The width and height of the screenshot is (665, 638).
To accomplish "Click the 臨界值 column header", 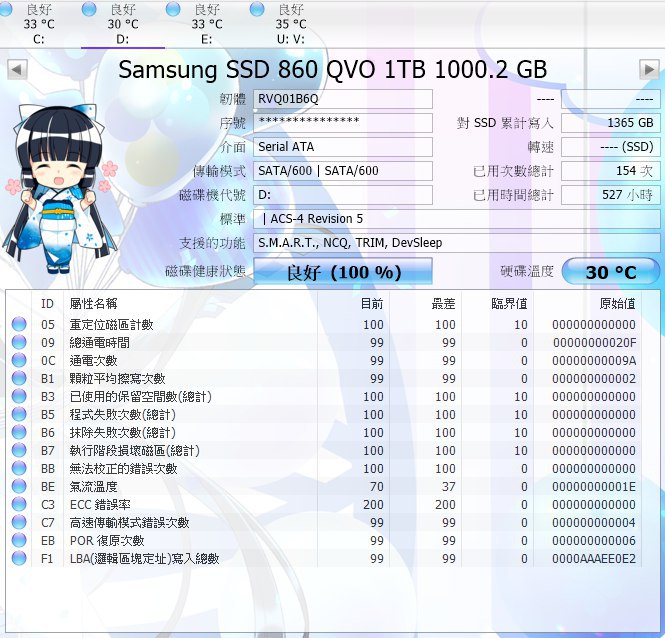I will point(497,304).
